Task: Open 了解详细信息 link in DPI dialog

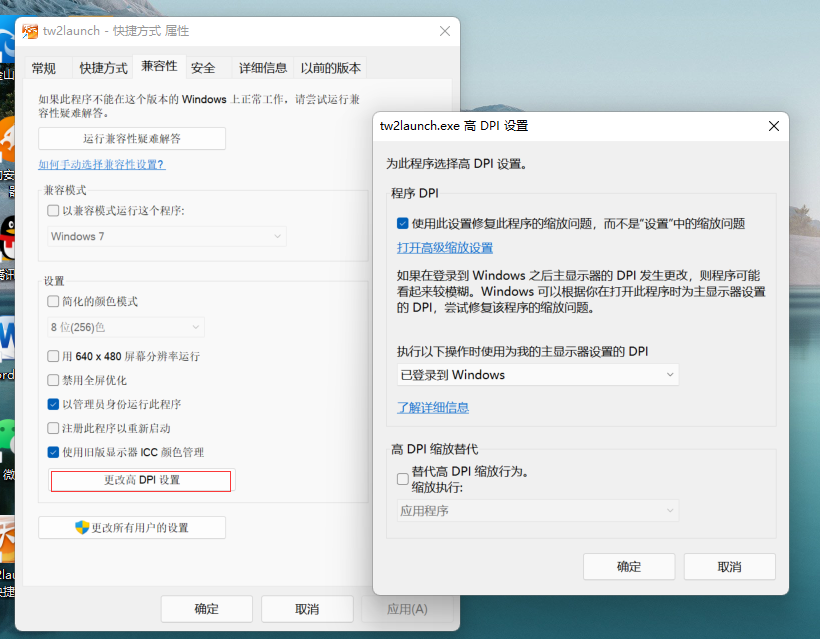Action: pyautogui.click(x=433, y=408)
